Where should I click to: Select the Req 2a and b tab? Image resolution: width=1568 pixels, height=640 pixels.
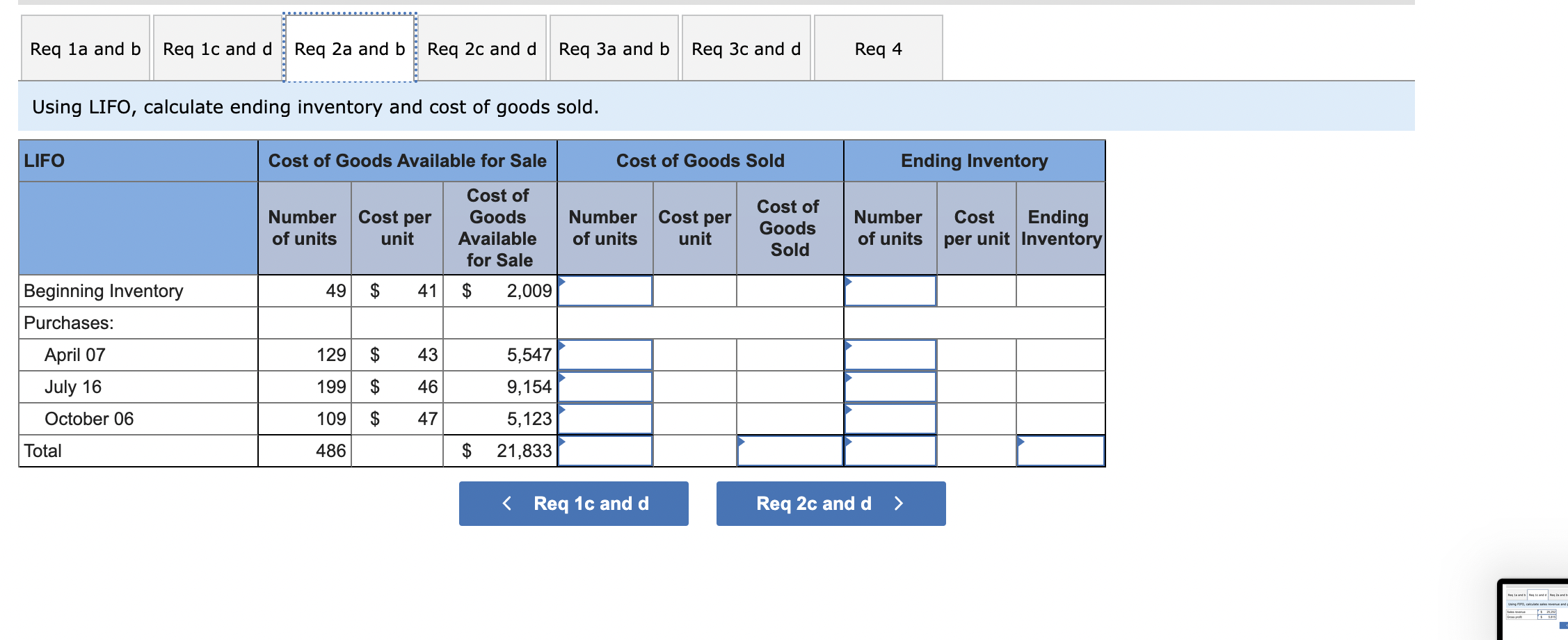click(x=348, y=48)
